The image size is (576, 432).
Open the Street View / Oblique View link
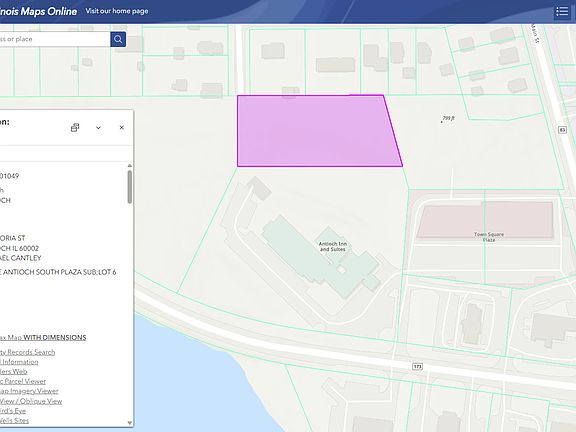(31, 401)
